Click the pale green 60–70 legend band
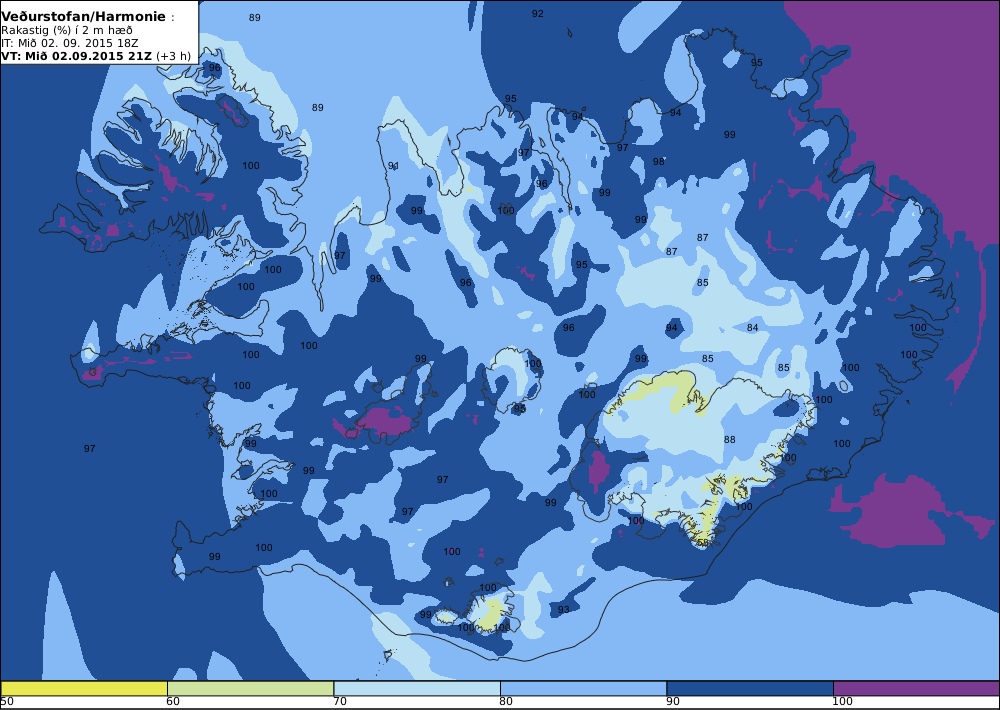 [x=251, y=688]
